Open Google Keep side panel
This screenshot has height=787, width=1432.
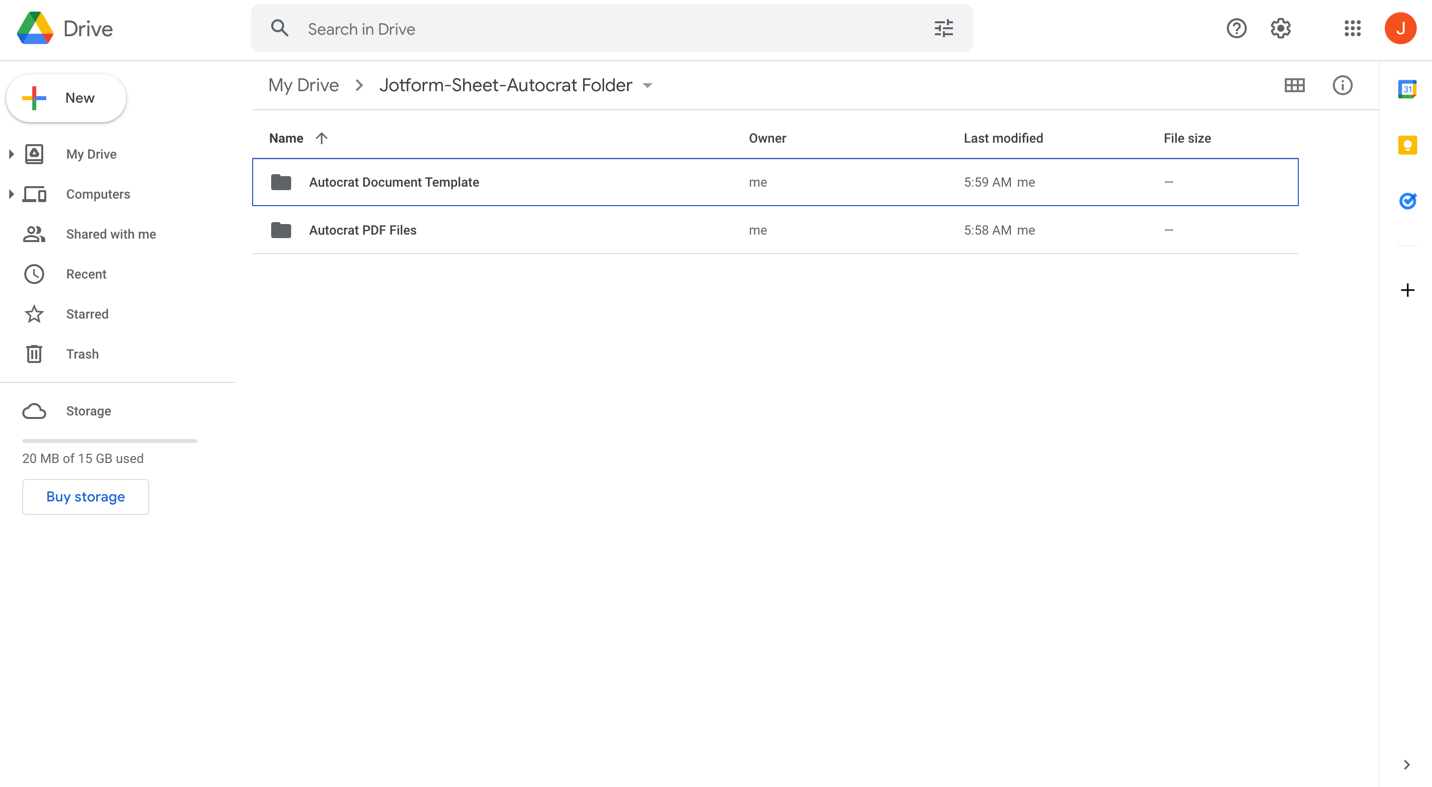(1407, 146)
